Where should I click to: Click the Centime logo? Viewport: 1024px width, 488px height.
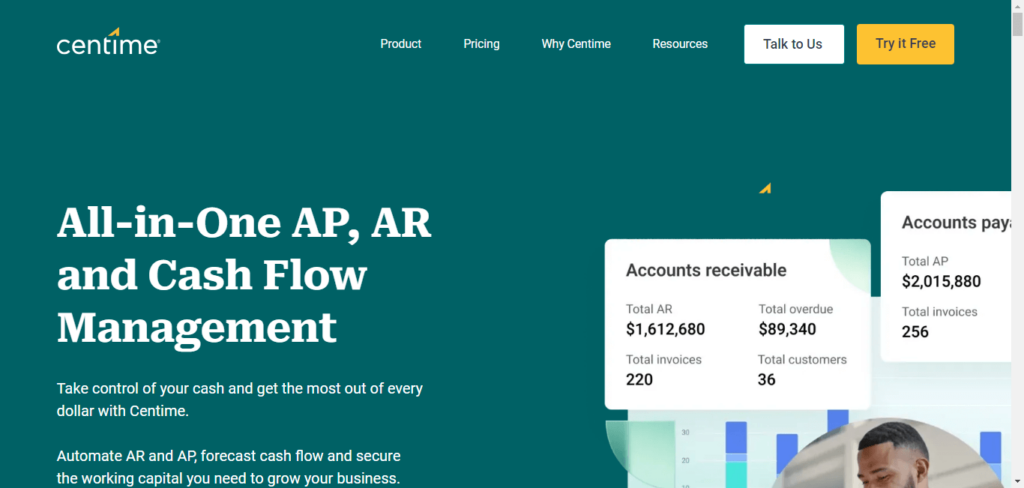coord(108,41)
